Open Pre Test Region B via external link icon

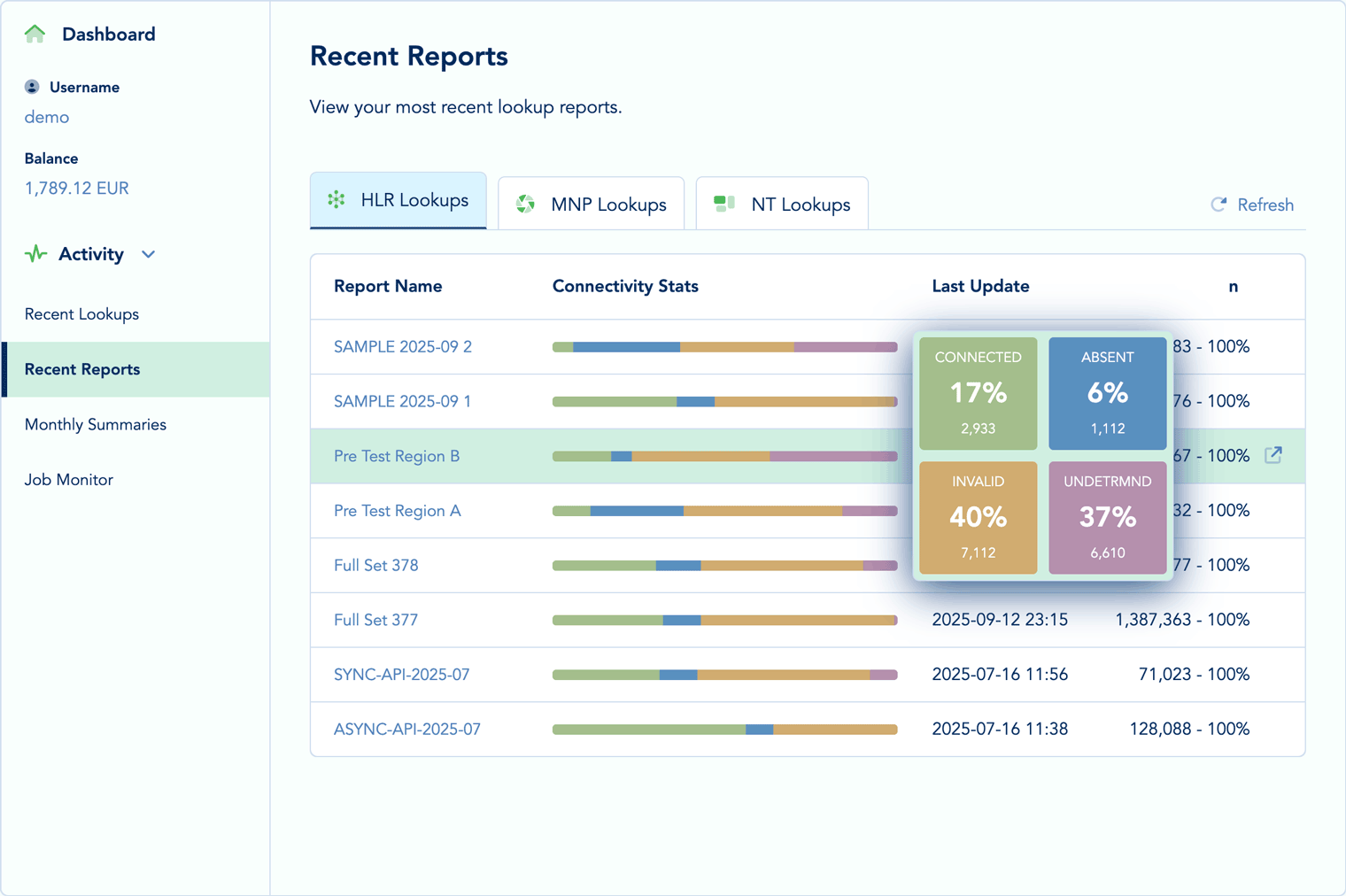pyautogui.click(x=1273, y=455)
